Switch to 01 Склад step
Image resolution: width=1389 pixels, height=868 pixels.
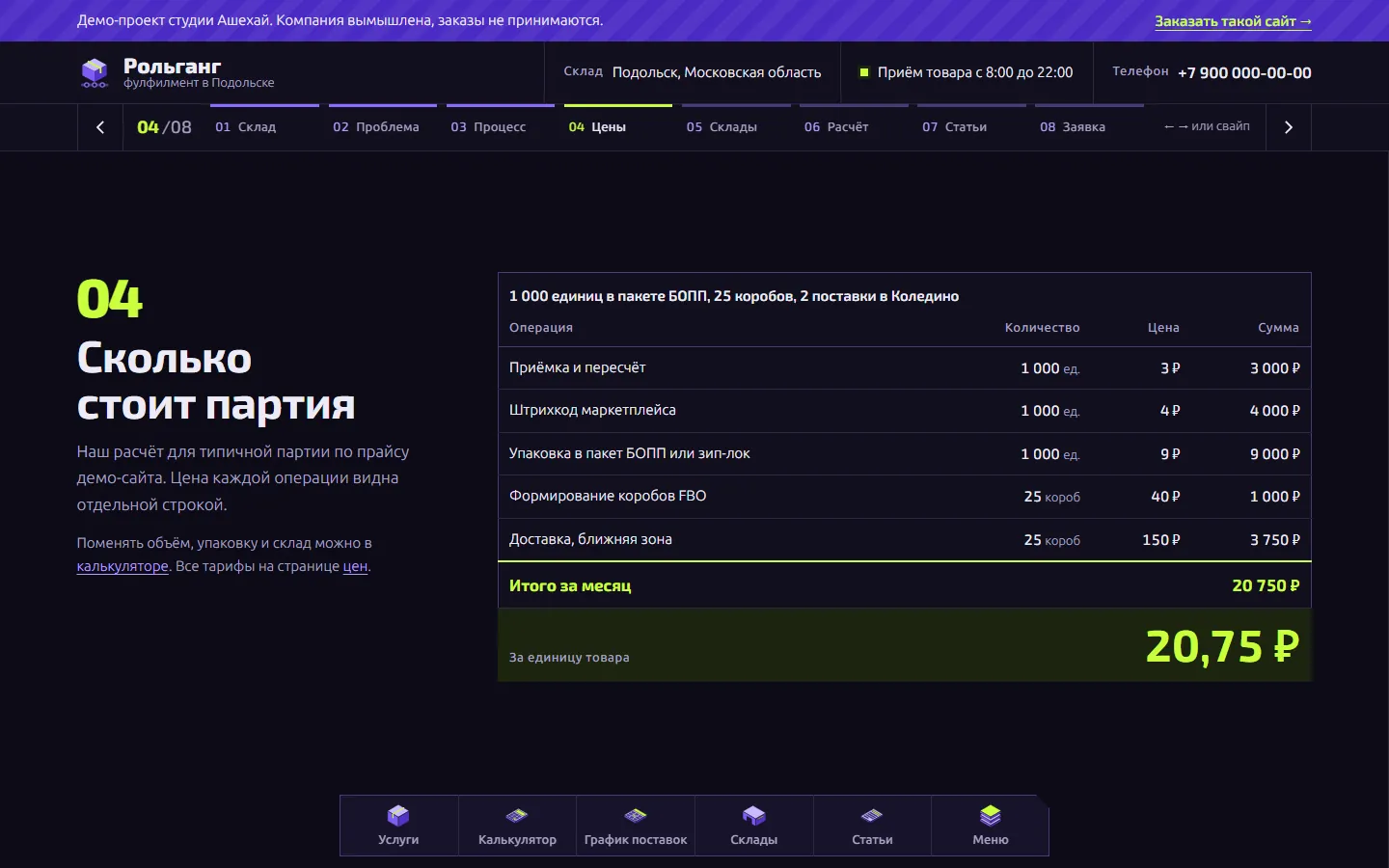click(x=264, y=126)
